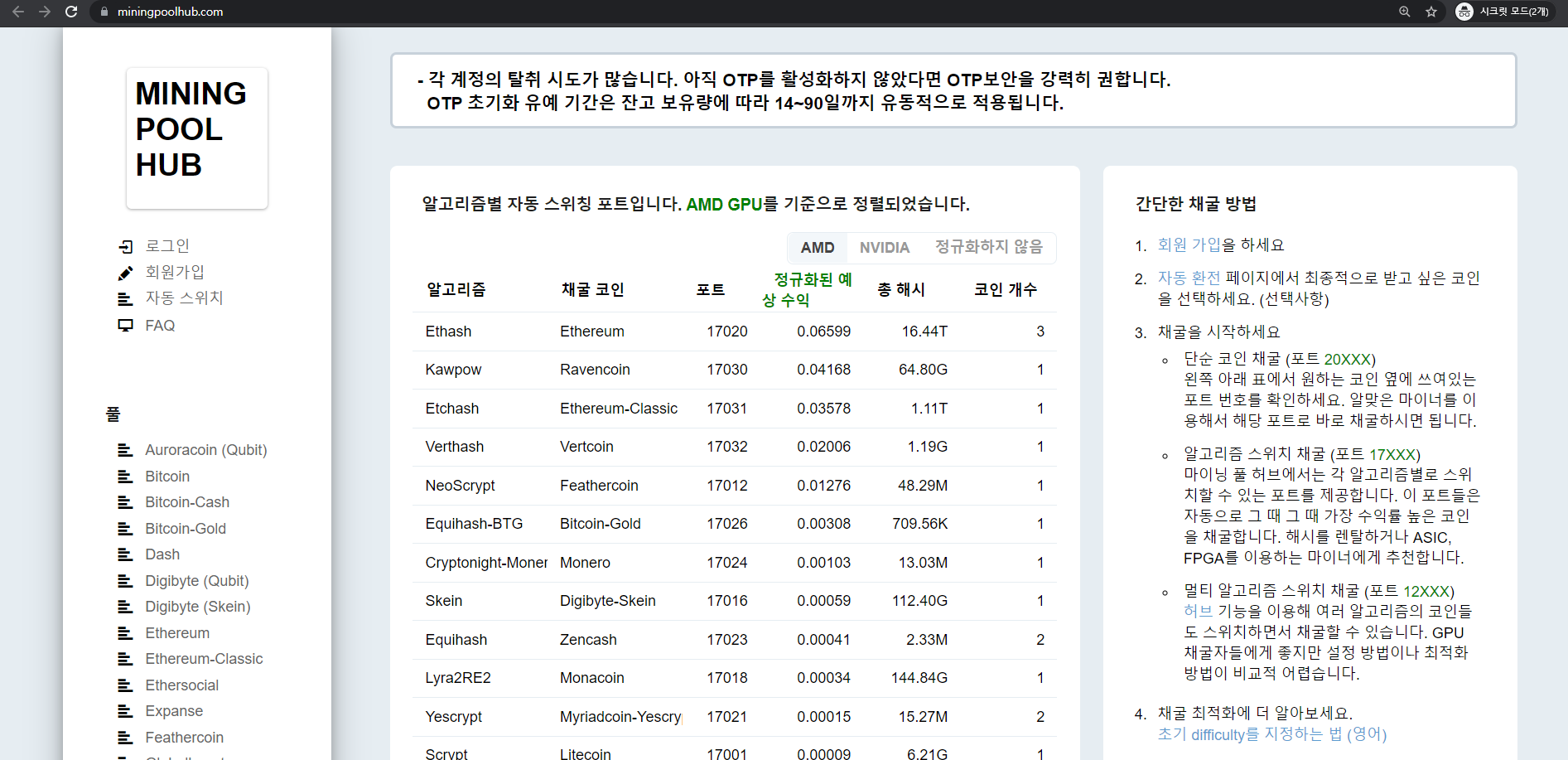Open the Bitcoin-Cash pool link

pos(187,502)
